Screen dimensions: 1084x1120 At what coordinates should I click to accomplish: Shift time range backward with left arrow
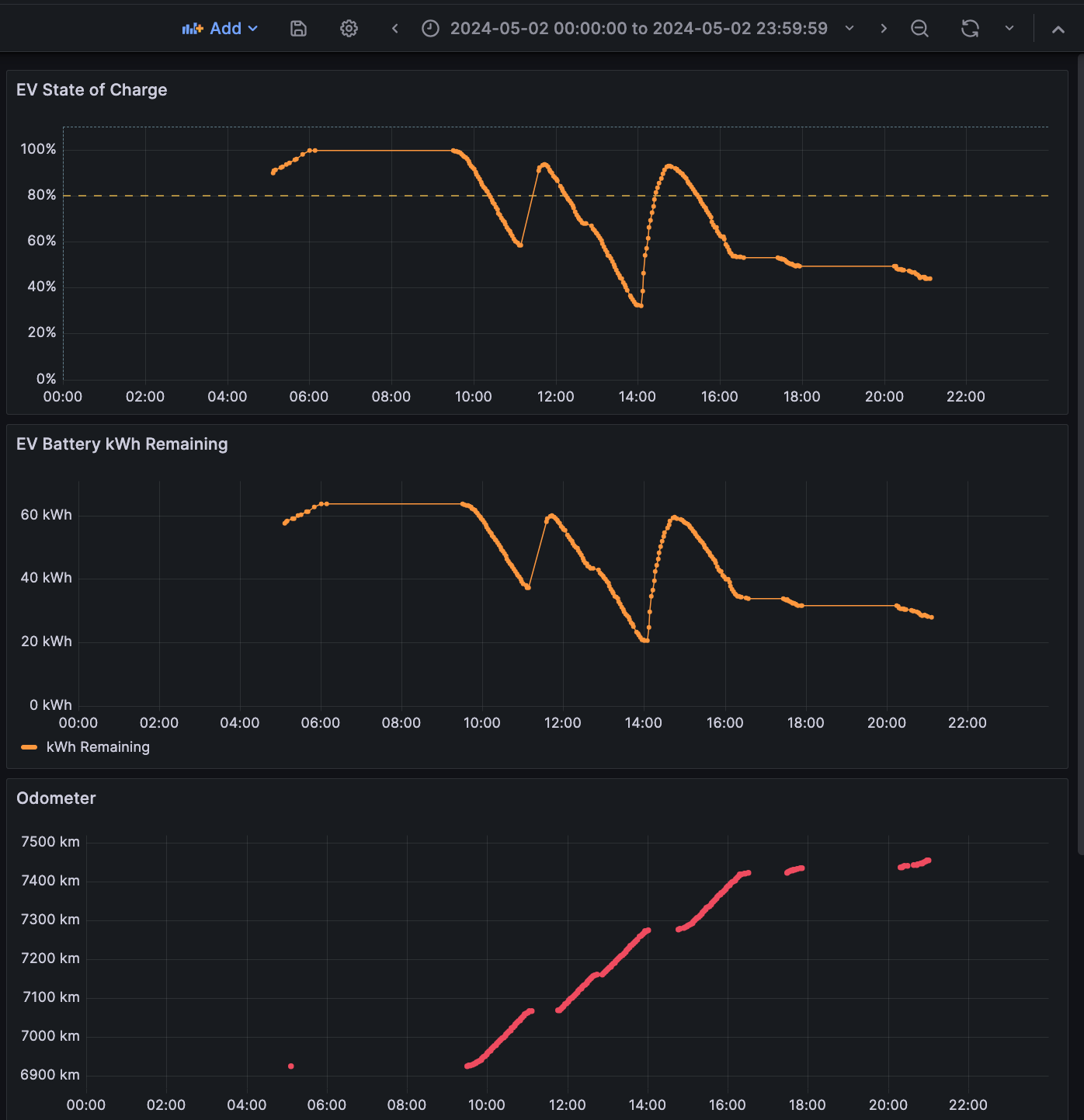(x=395, y=29)
